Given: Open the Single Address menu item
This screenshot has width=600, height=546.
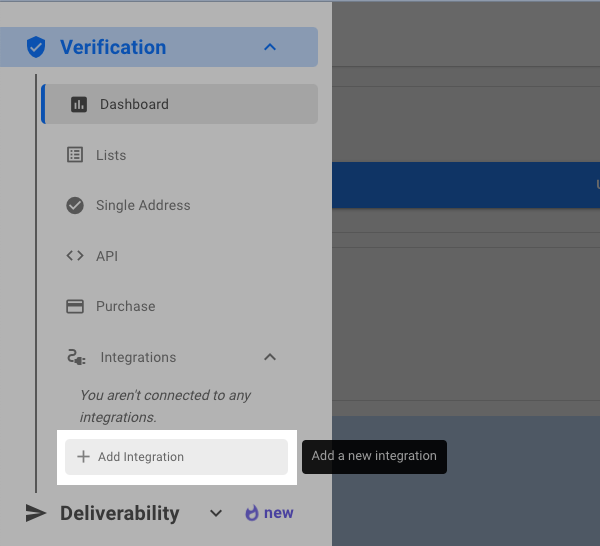Looking at the screenshot, I should click(x=143, y=205).
